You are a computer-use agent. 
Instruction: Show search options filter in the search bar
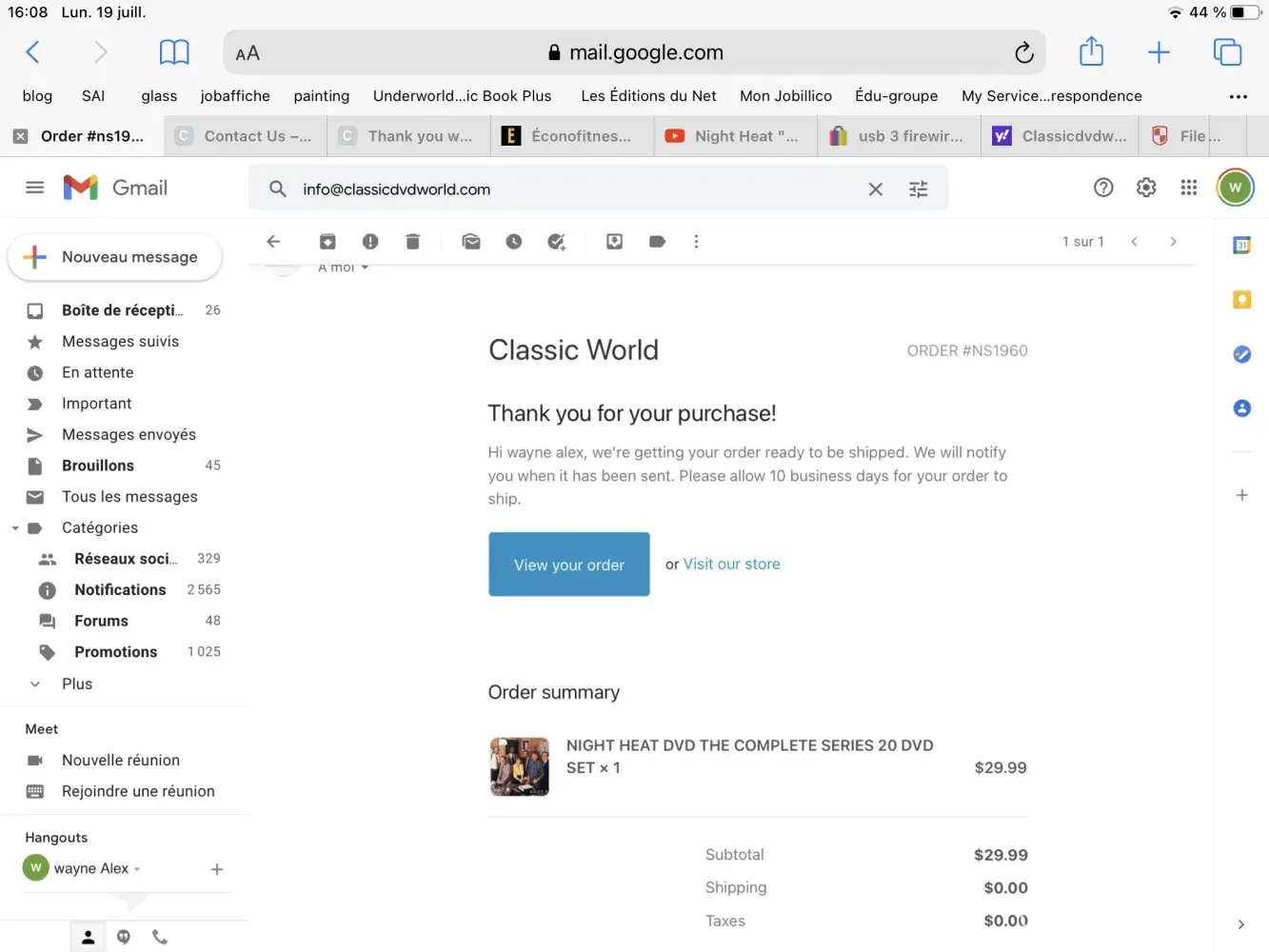coord(919,189)
